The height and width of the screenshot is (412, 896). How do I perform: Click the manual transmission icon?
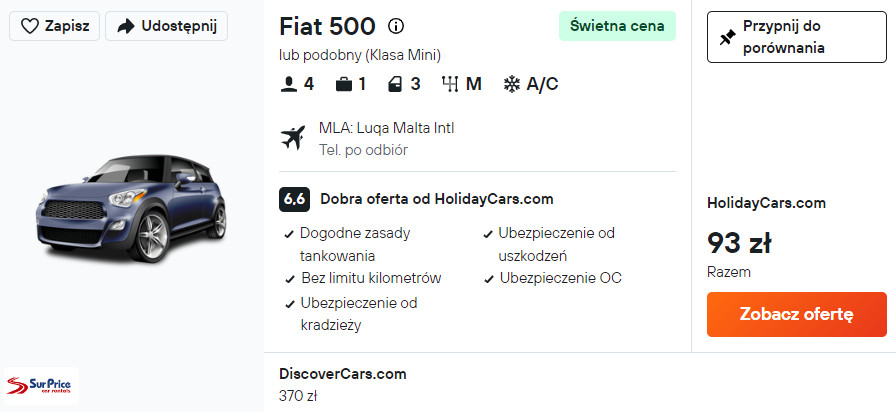[449, 84]
